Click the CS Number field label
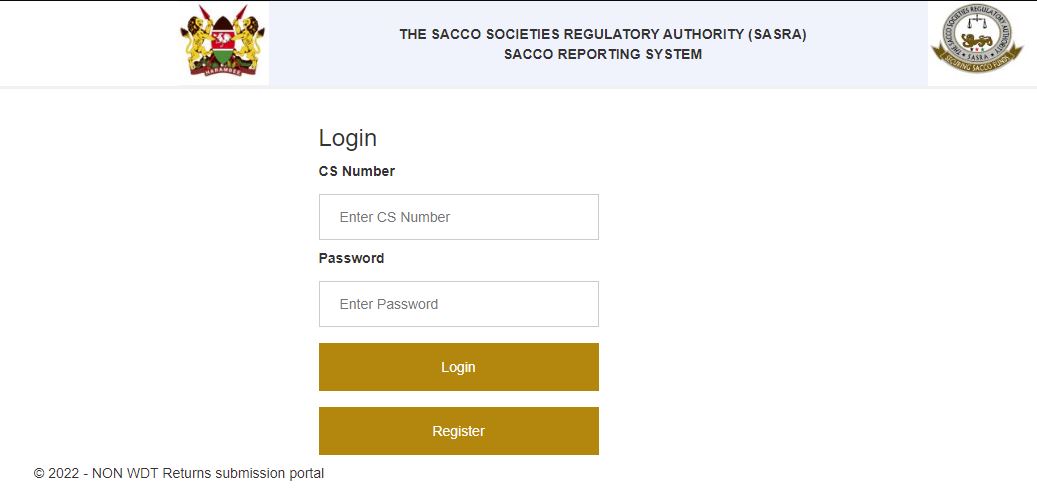 [x=356, y=171]
